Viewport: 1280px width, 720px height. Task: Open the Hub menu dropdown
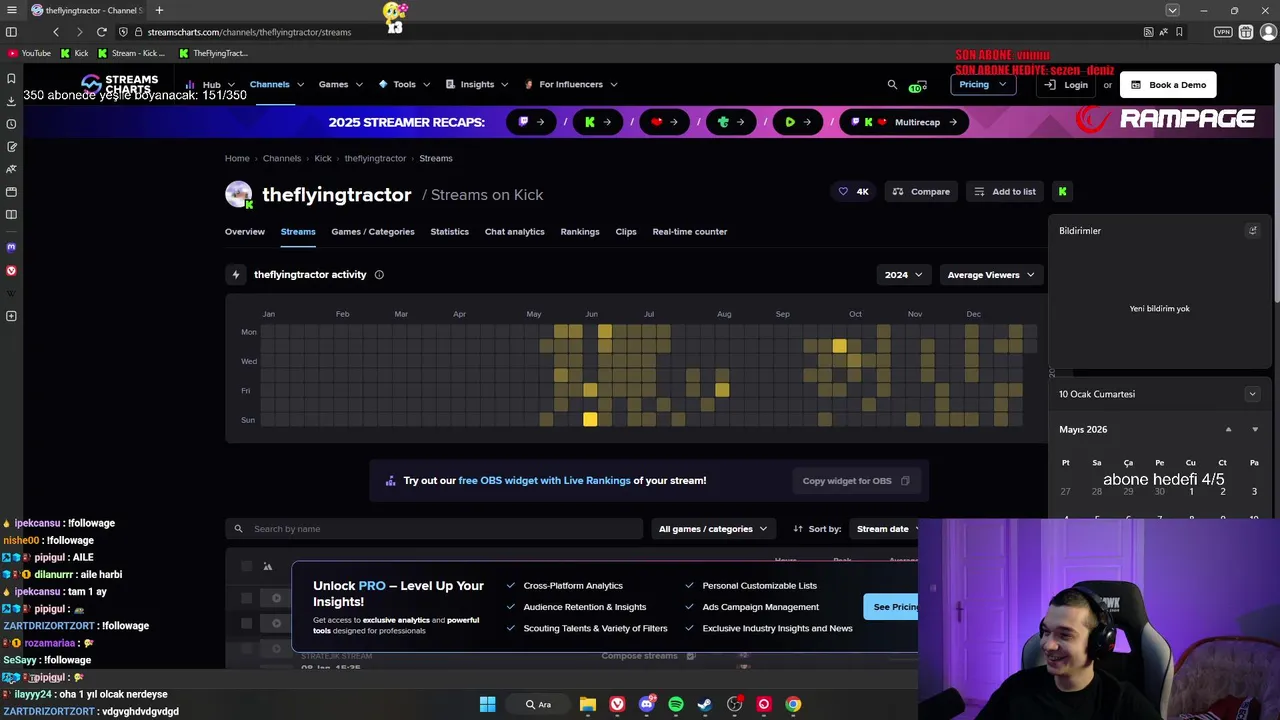211,85
